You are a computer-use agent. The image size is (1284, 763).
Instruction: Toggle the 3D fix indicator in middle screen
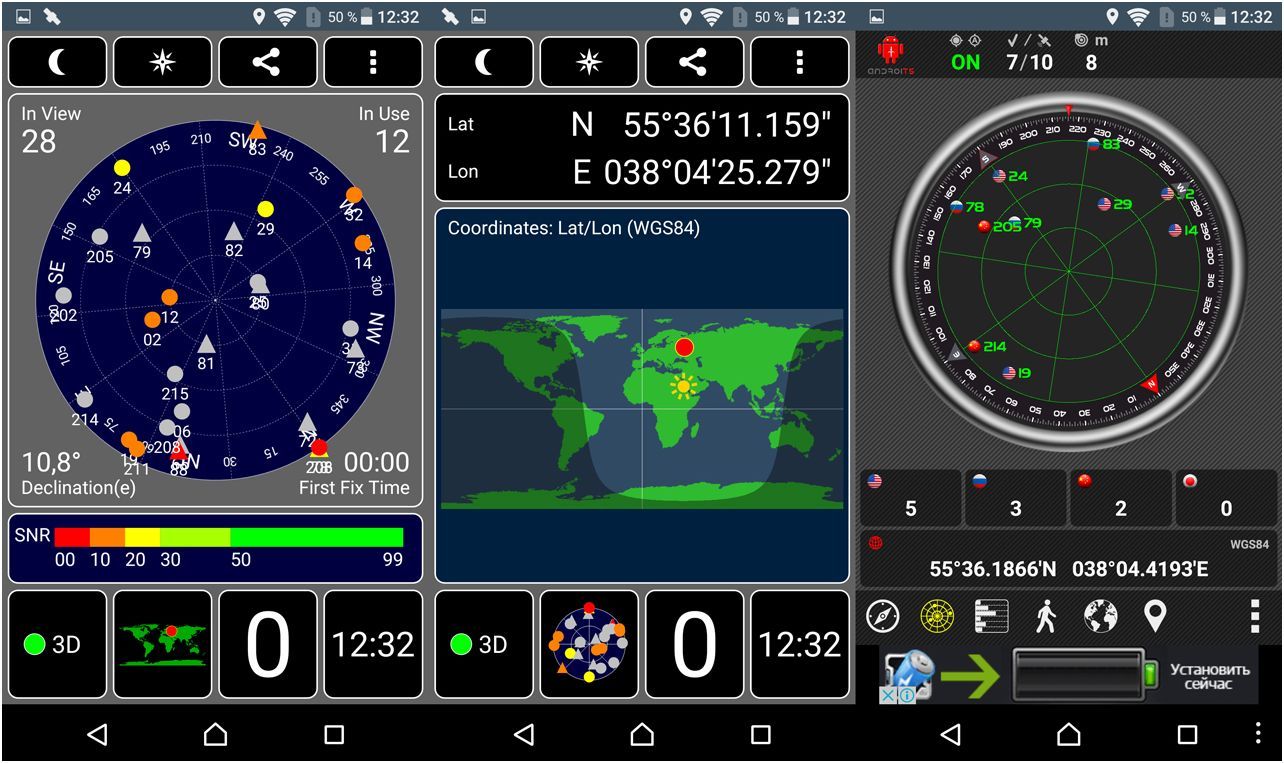coord(484,644)
